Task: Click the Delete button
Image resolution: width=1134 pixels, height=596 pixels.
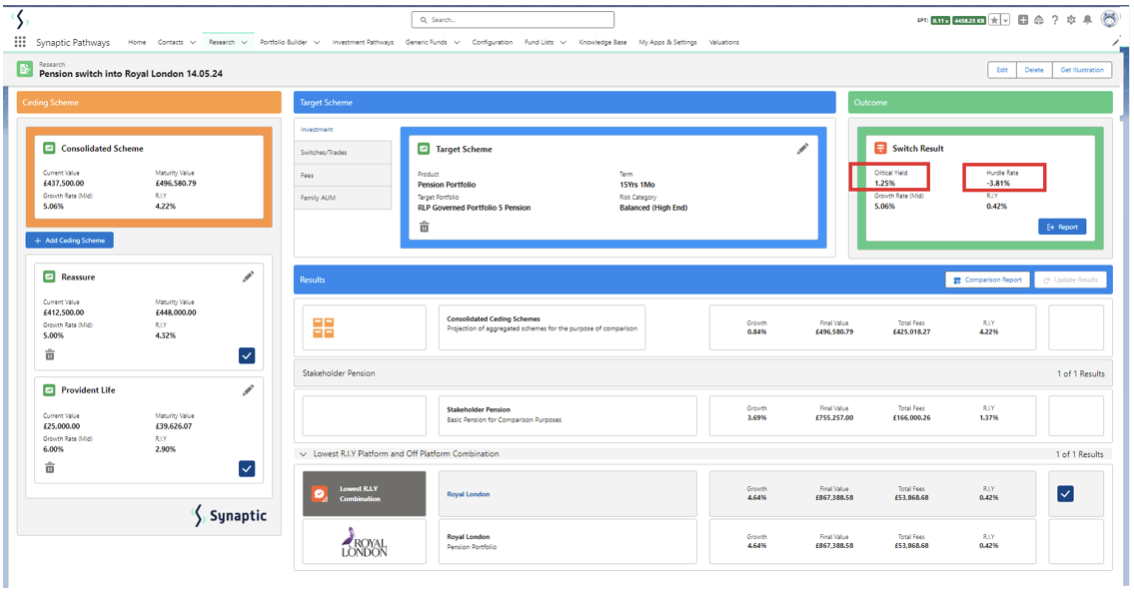Action: tap(1034, 70)
